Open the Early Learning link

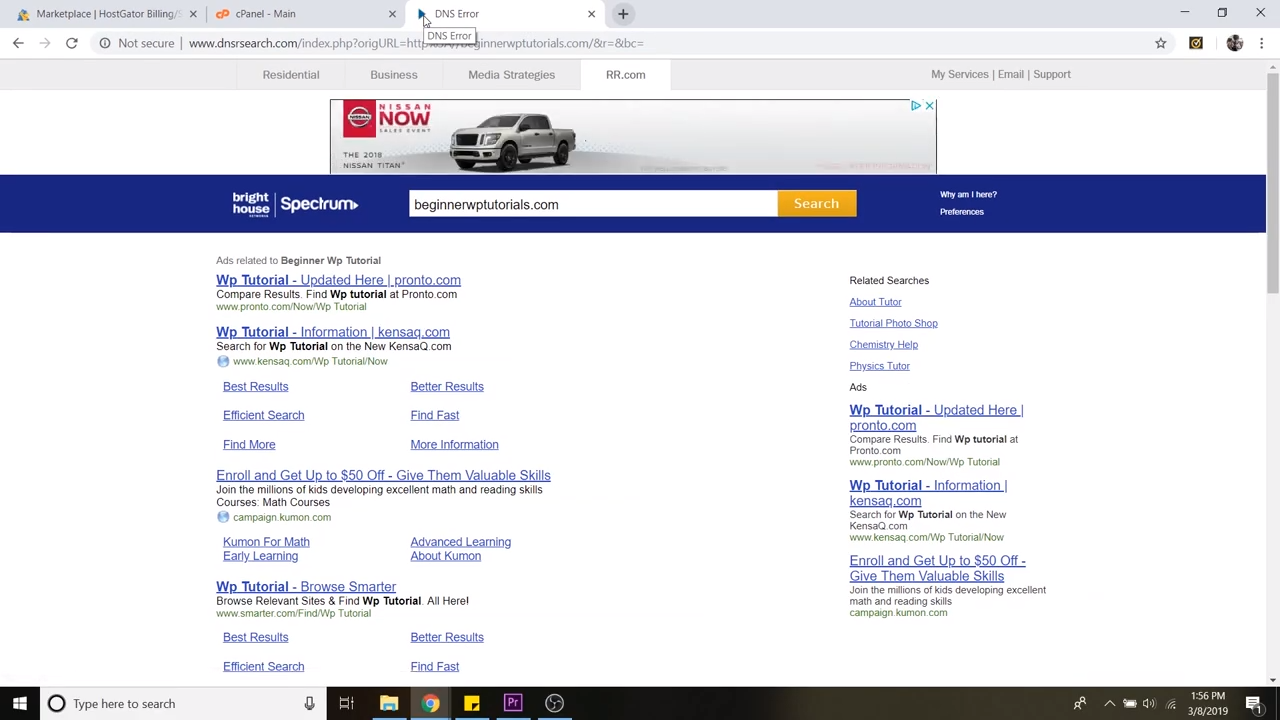(260, 556)
